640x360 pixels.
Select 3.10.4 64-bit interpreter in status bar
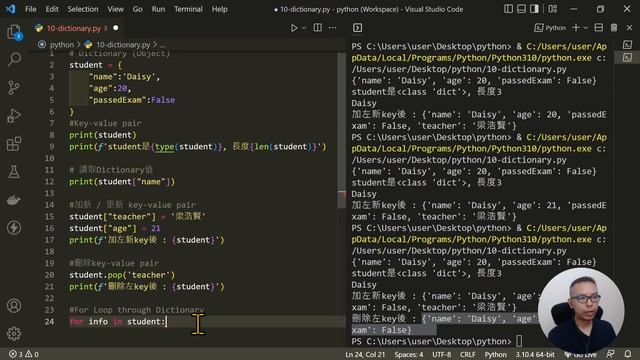coord(535,354)
